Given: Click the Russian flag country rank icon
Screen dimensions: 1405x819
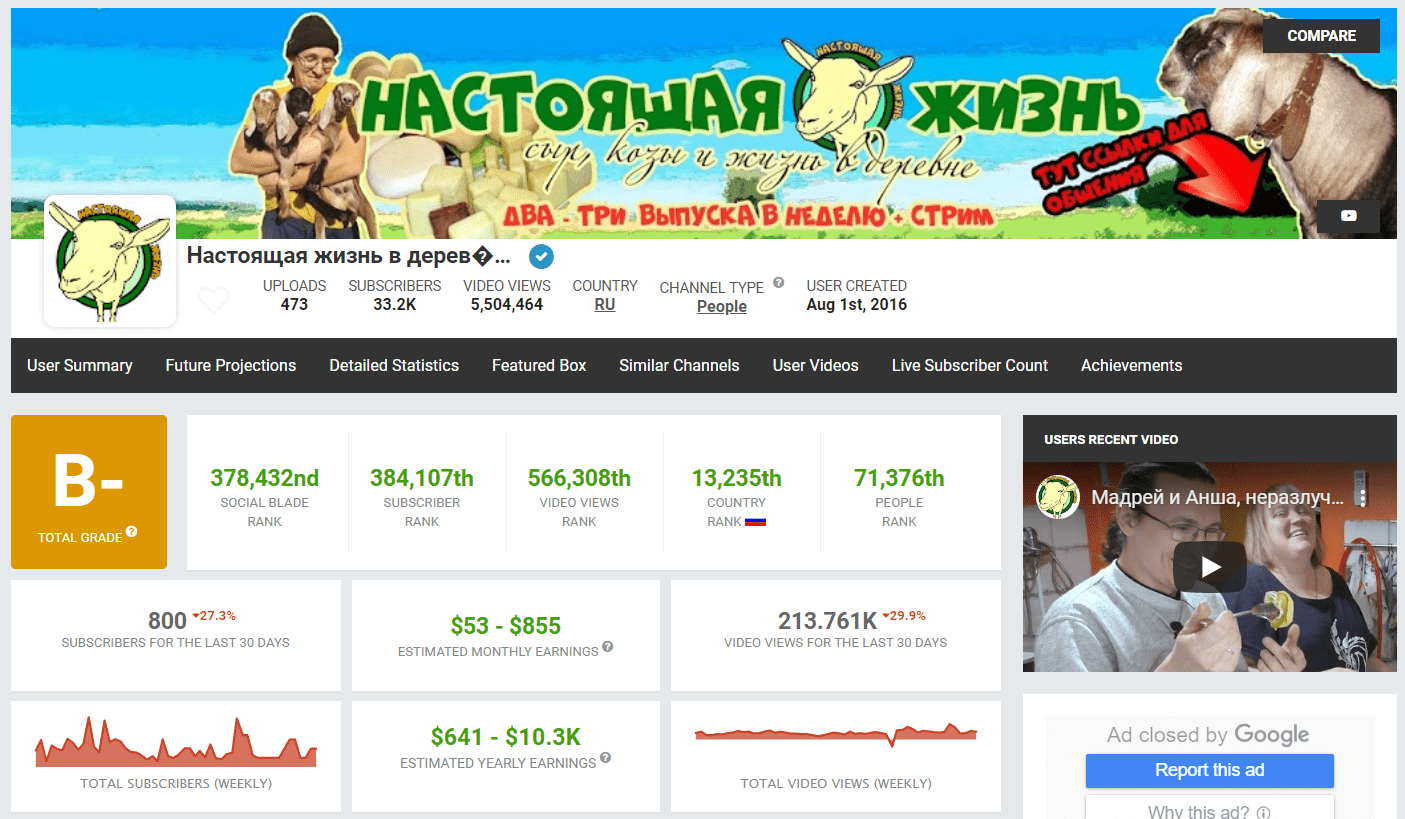Looking at the screenshot, I should tap(755, 522).
